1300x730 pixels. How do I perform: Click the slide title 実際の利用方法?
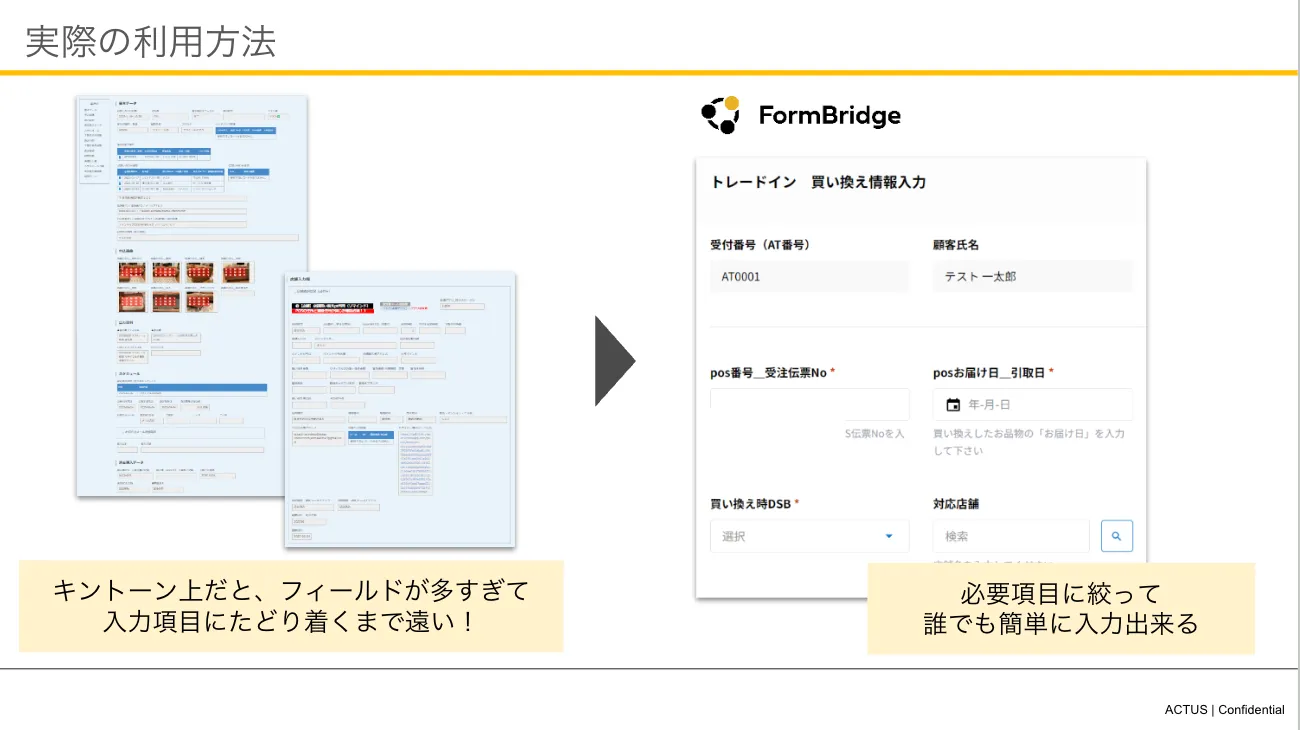pyautogui.click(x=150, y=42)
